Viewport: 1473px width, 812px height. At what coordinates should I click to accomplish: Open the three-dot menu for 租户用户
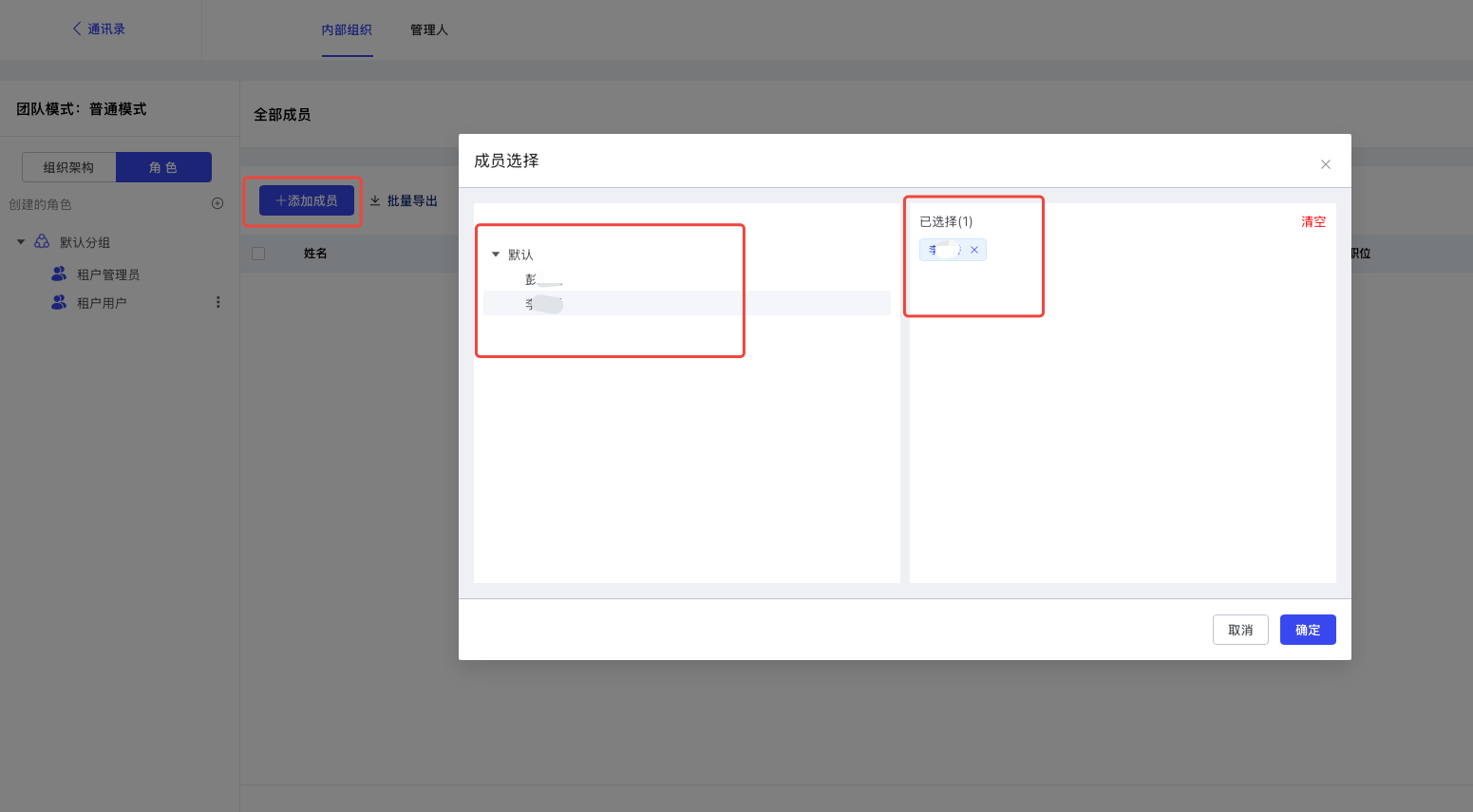click(217, 302)
